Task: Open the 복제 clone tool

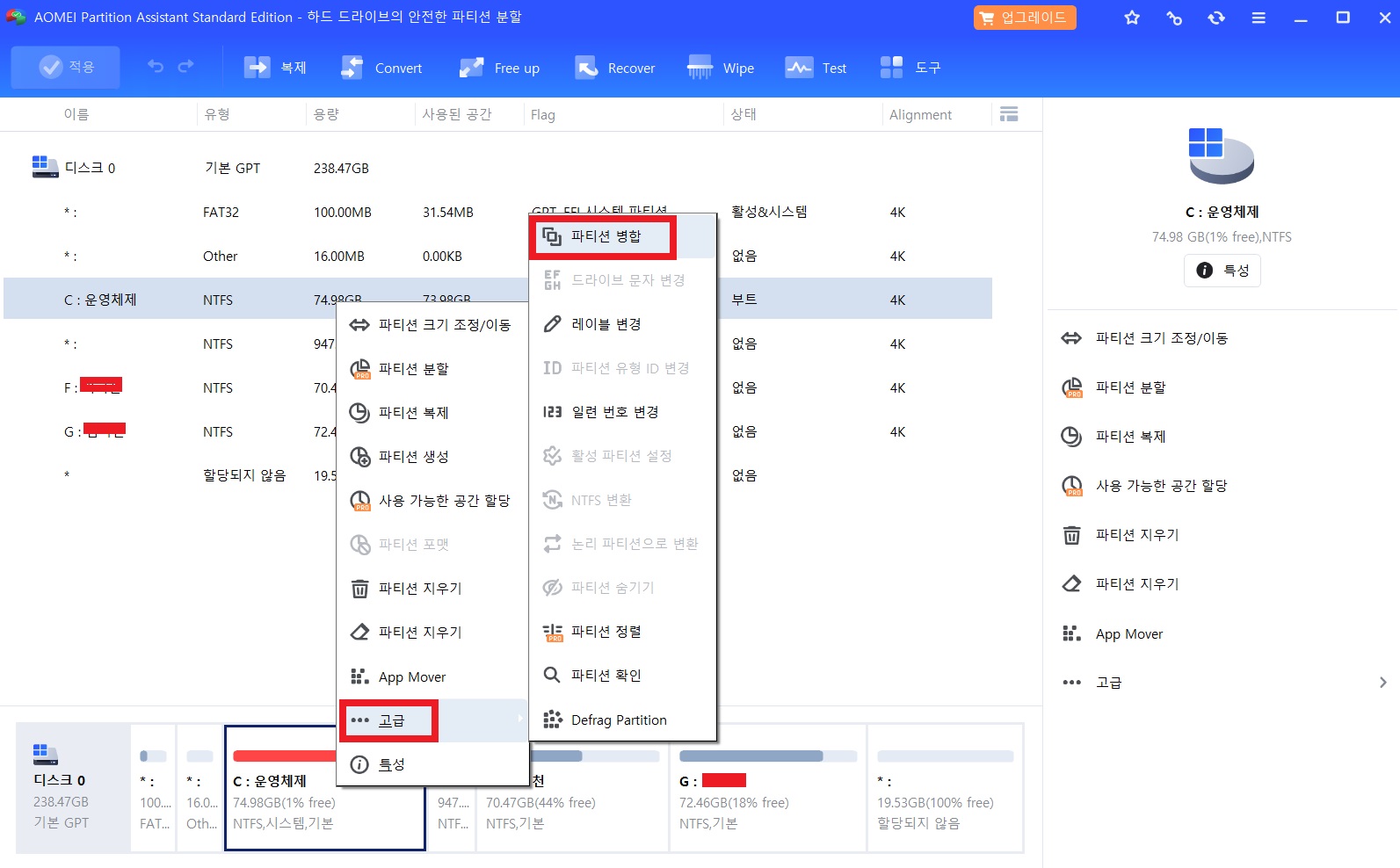Action: [x=275, y=68]
